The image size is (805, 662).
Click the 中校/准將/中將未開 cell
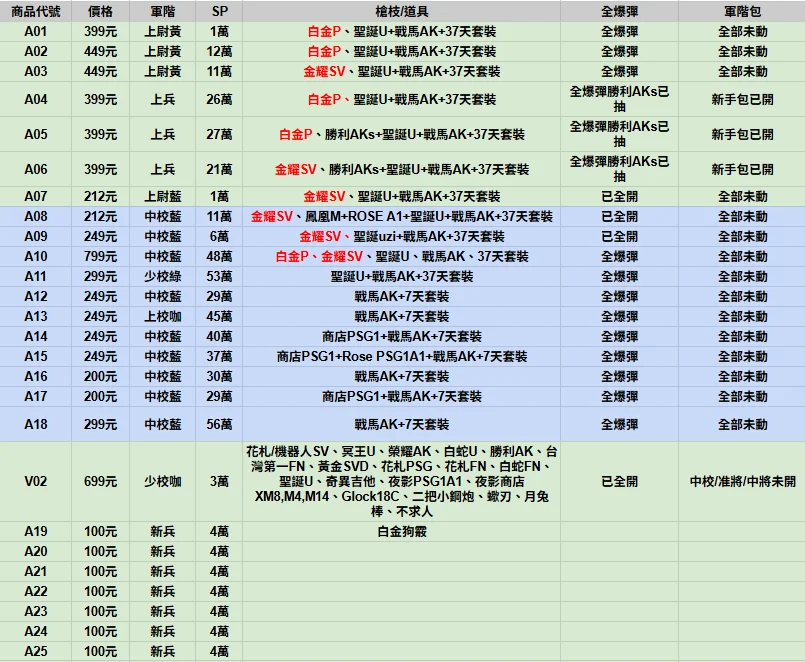741,482
